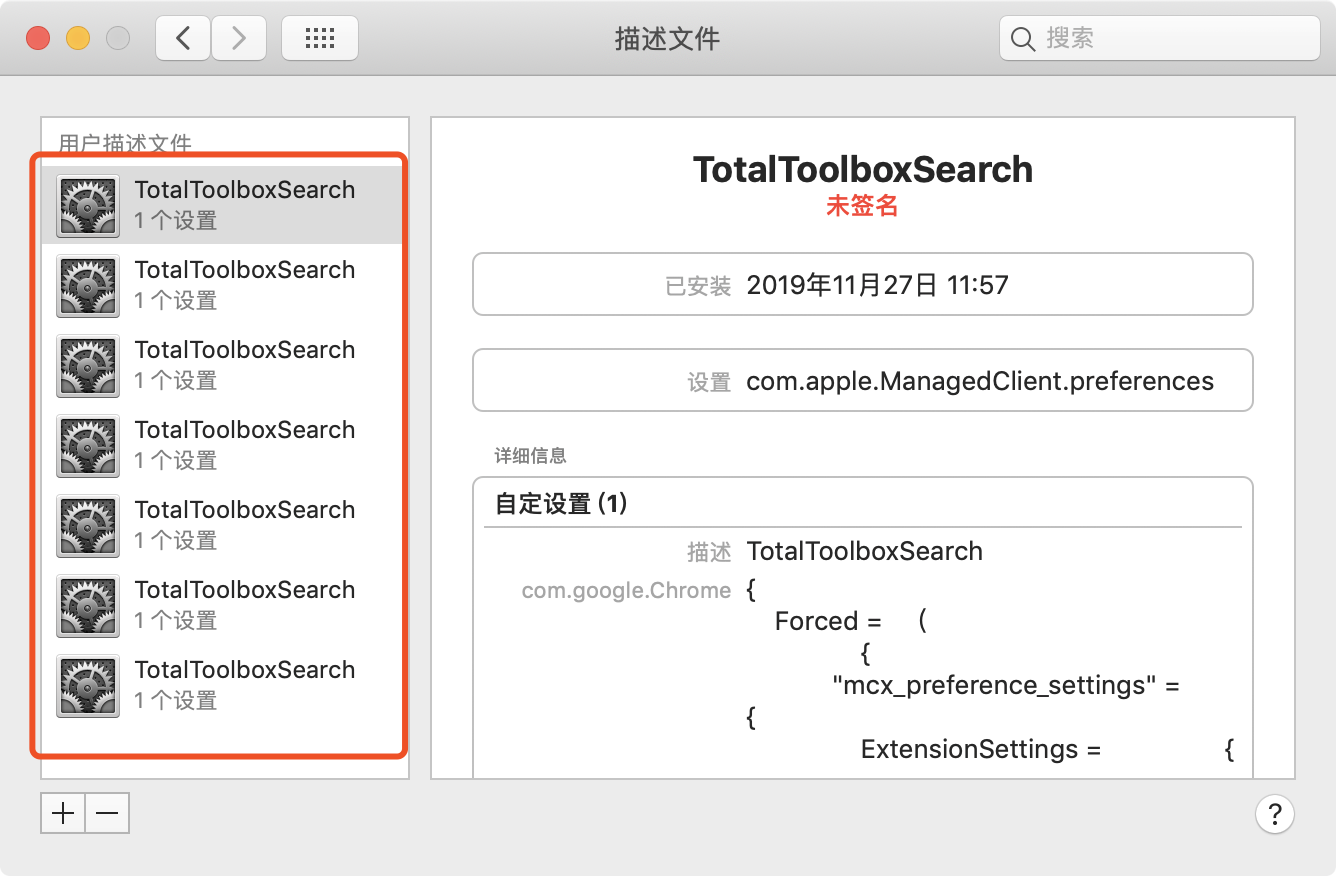
Task: Click the bold TotalToolboxSearch heading in the detail pane
Action: [863, 170]
